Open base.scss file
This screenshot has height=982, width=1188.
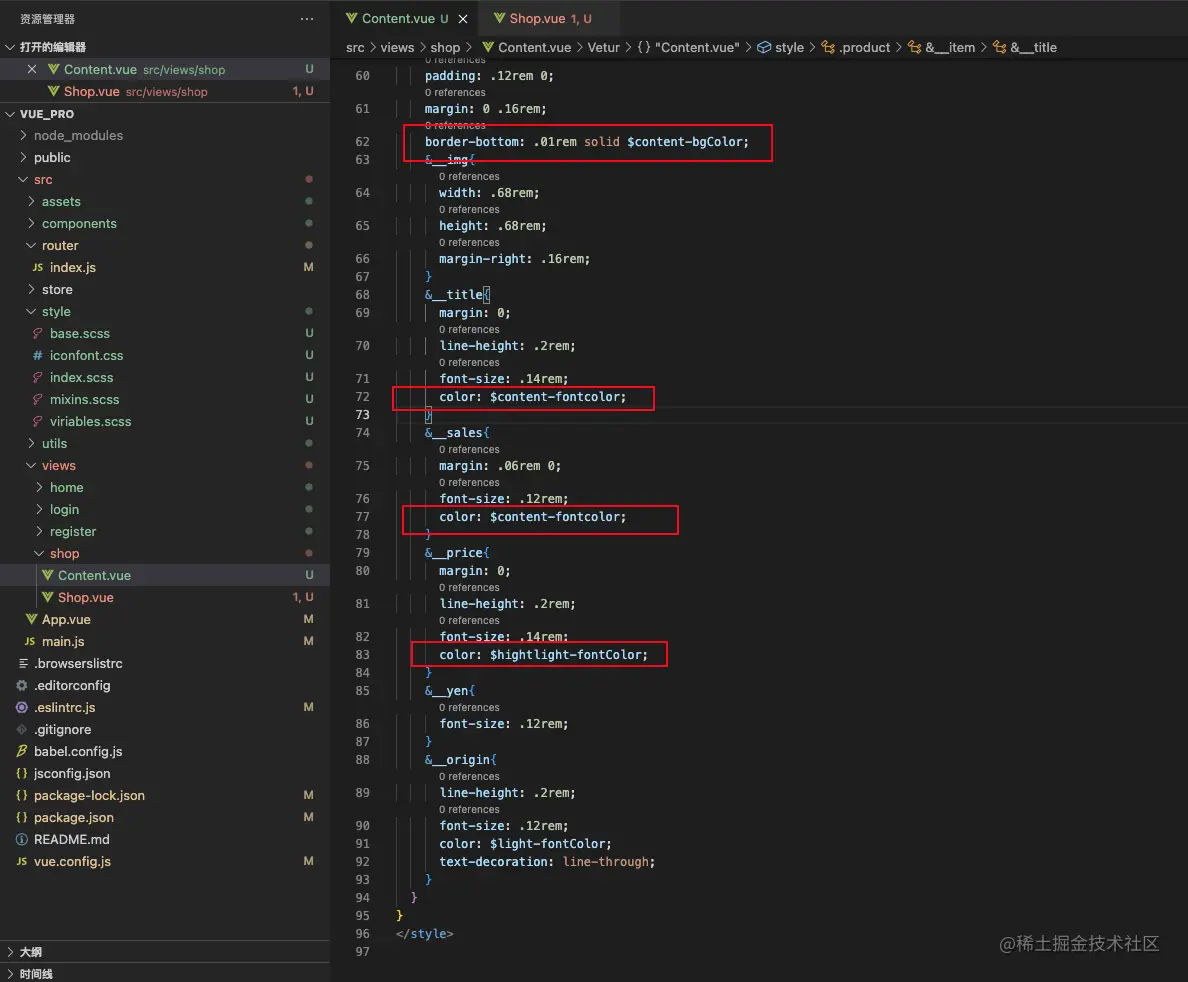click(x=80, y=333)
